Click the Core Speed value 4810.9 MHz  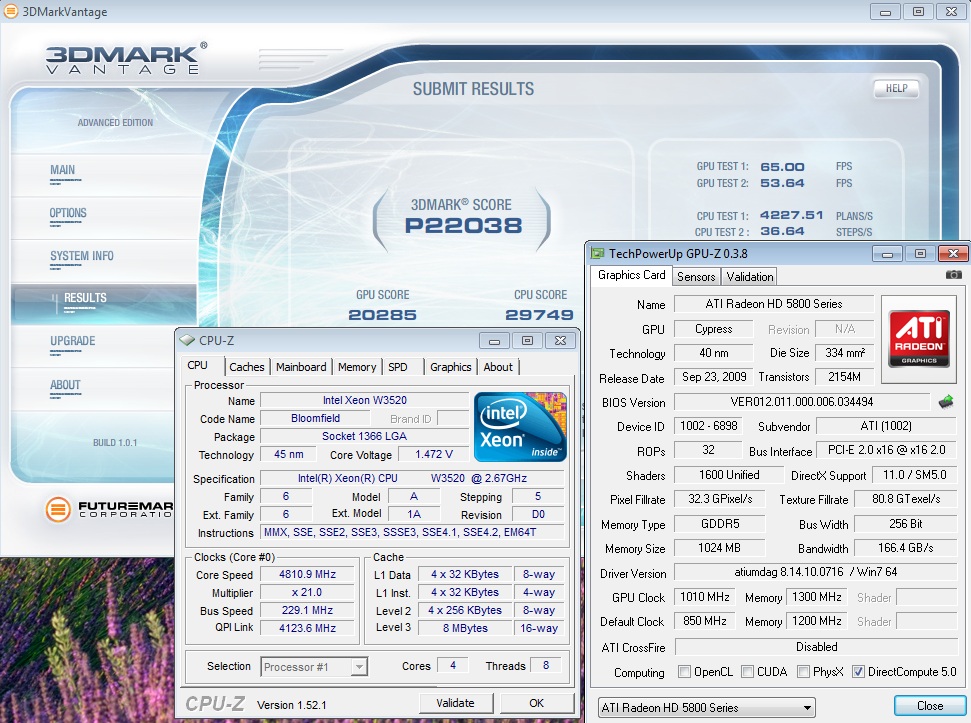point(307,574)
